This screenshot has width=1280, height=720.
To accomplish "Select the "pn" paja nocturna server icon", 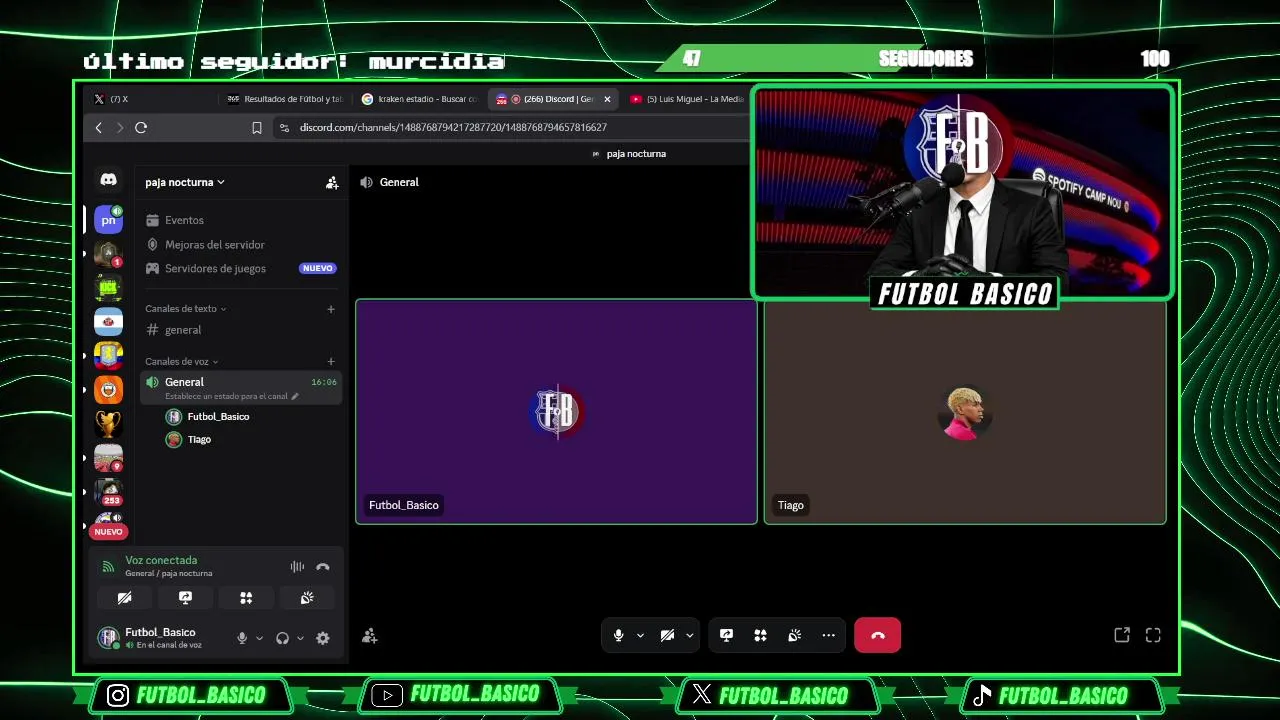I will point(108,220).
